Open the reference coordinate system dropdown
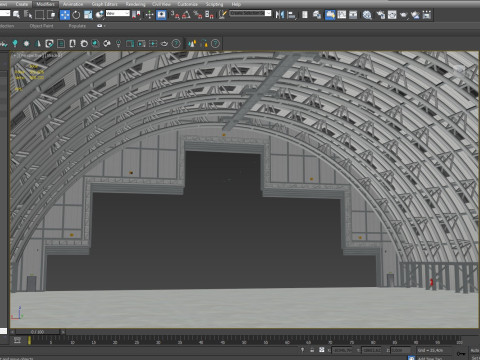The width and height of the screenshot is (480, 360). click(118, 13)
